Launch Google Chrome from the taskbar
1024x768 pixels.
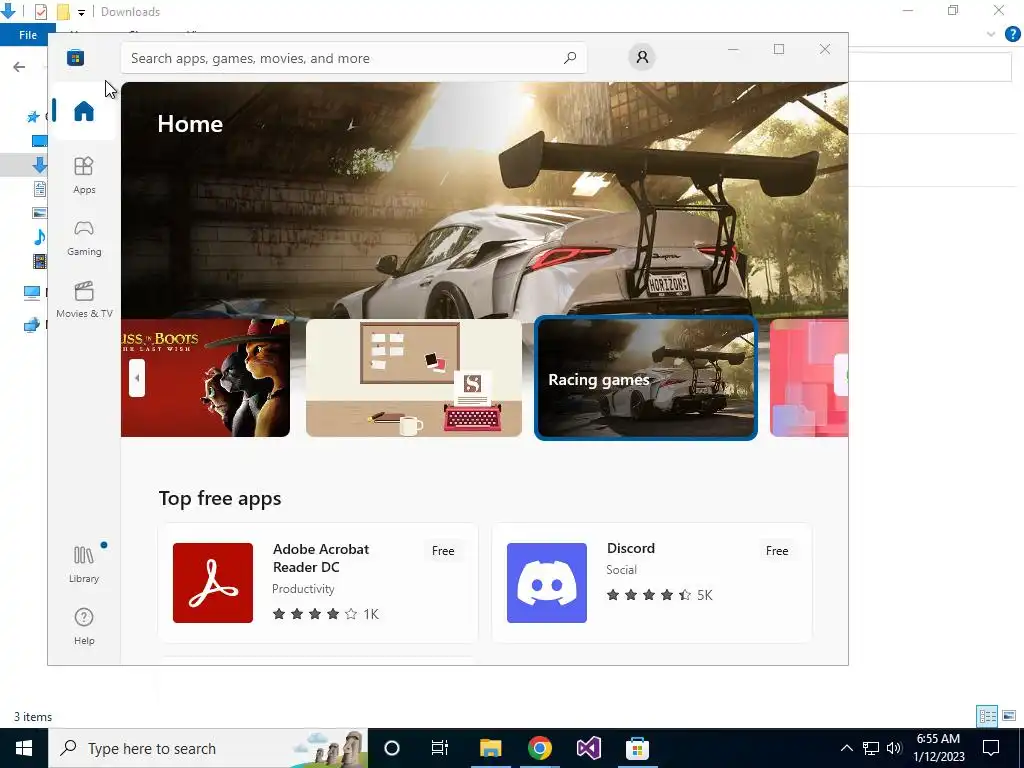pos(539,748)
